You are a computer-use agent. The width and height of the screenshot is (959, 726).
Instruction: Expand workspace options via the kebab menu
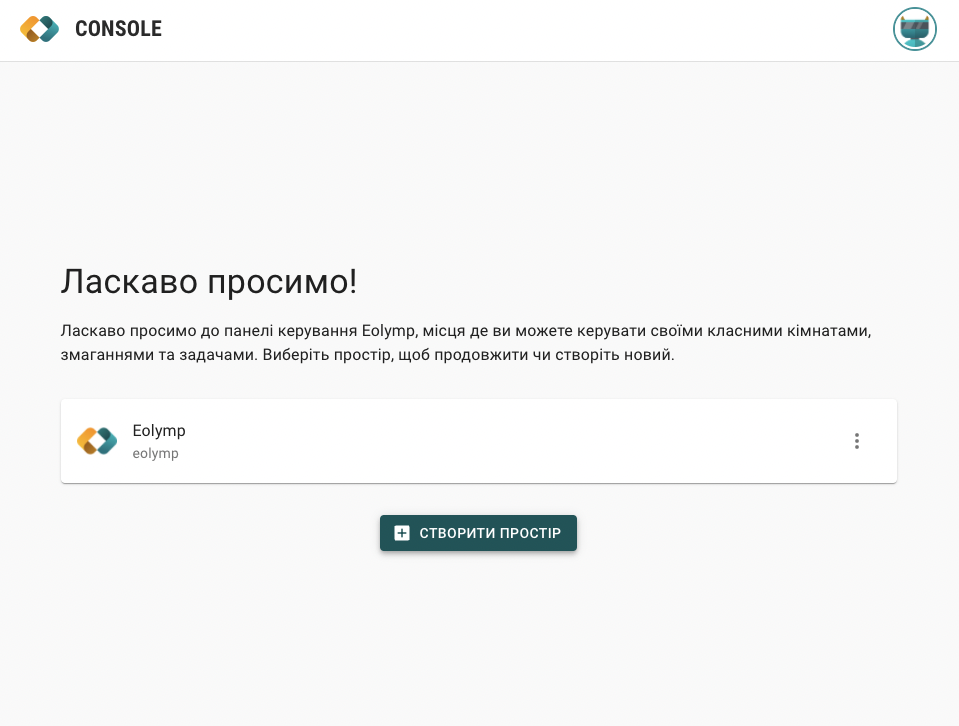856,440
